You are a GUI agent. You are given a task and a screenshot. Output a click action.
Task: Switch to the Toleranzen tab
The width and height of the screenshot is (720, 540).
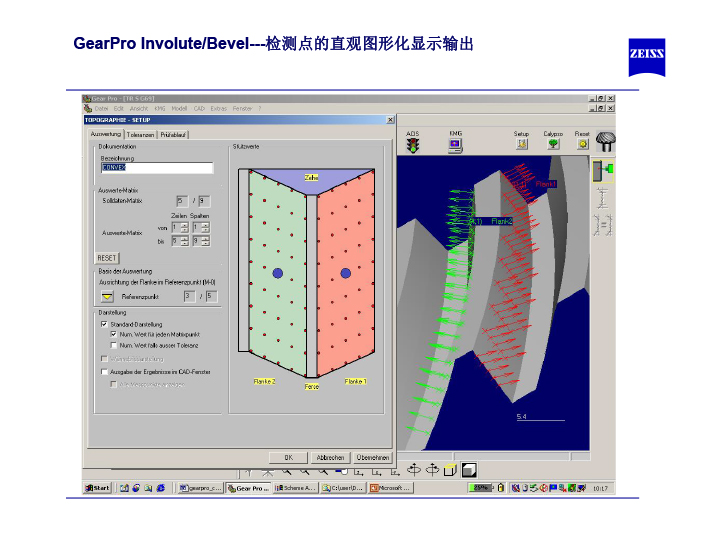(140, 134)
